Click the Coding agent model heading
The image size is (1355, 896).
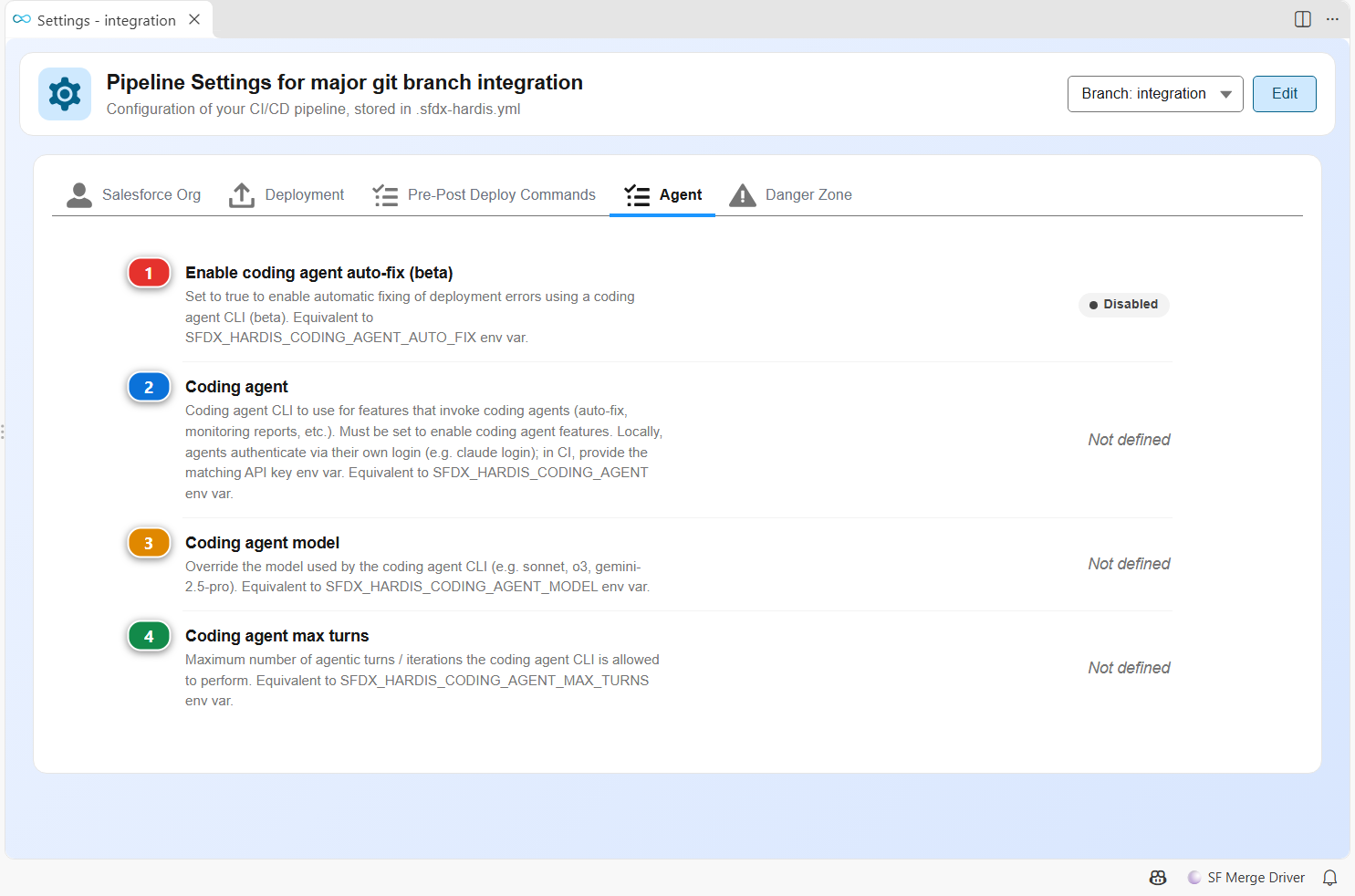pos(262,543)
